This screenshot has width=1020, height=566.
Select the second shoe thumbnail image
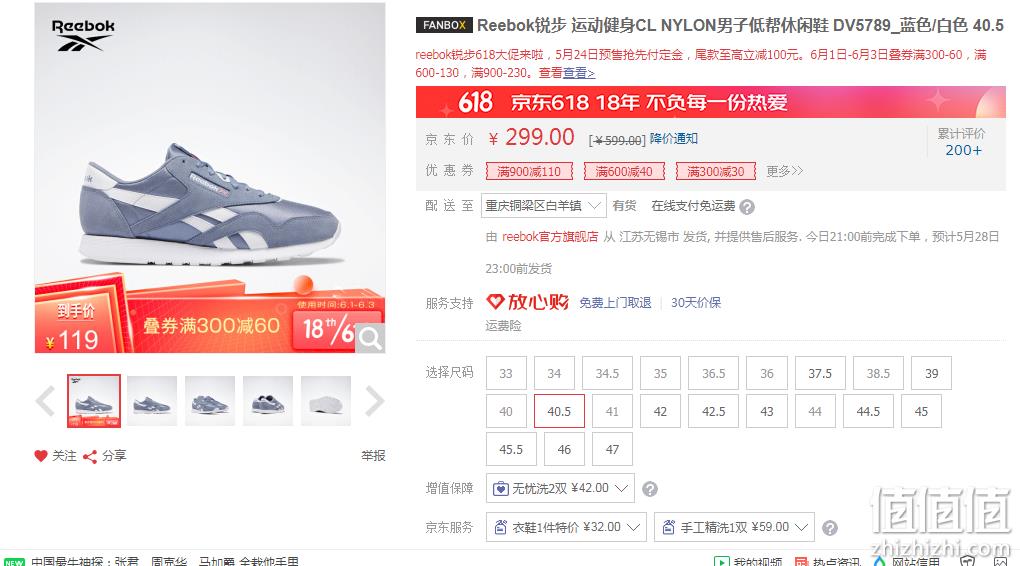(x=152, y=401)
